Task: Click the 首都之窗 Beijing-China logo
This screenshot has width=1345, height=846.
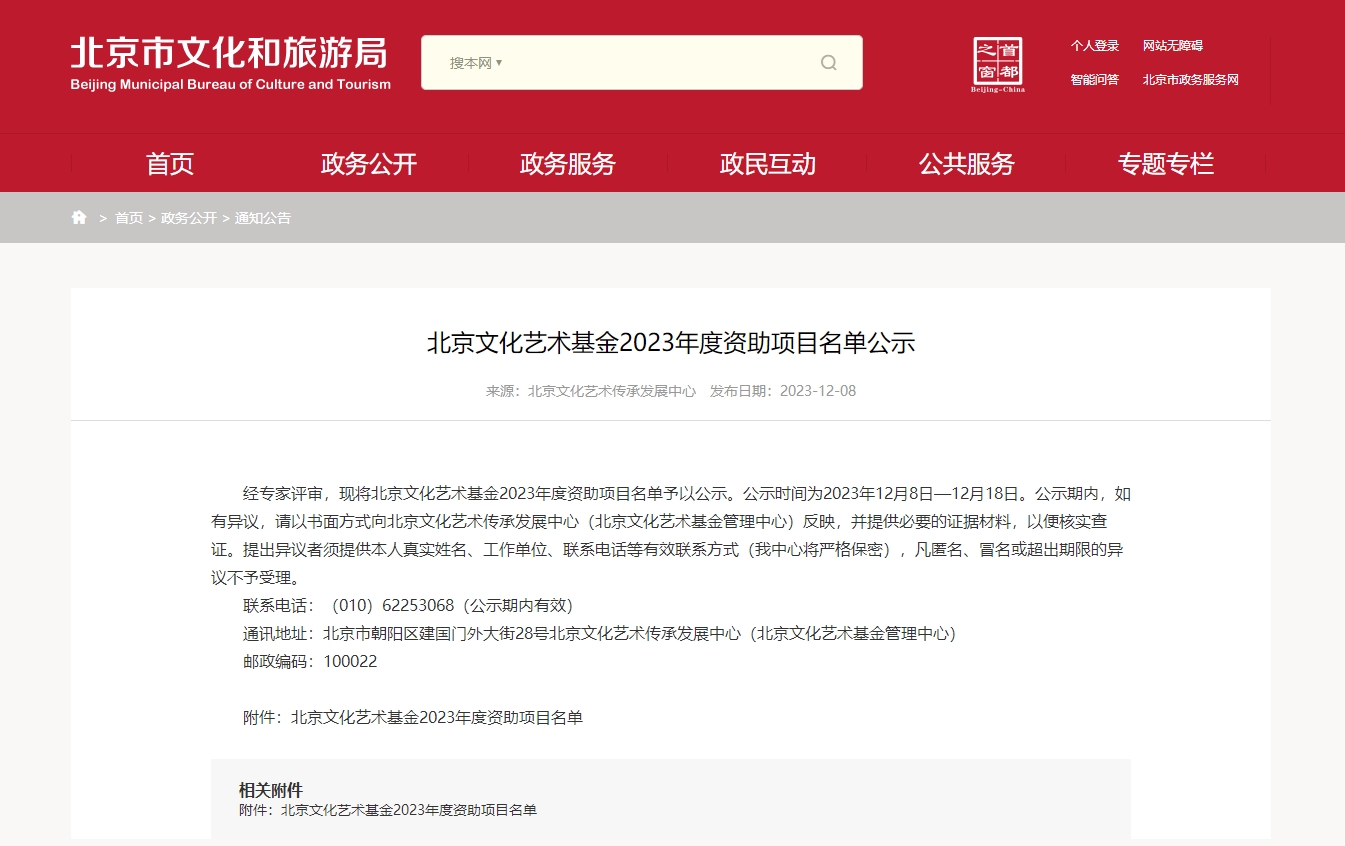Action: click(x=997, y=65)
